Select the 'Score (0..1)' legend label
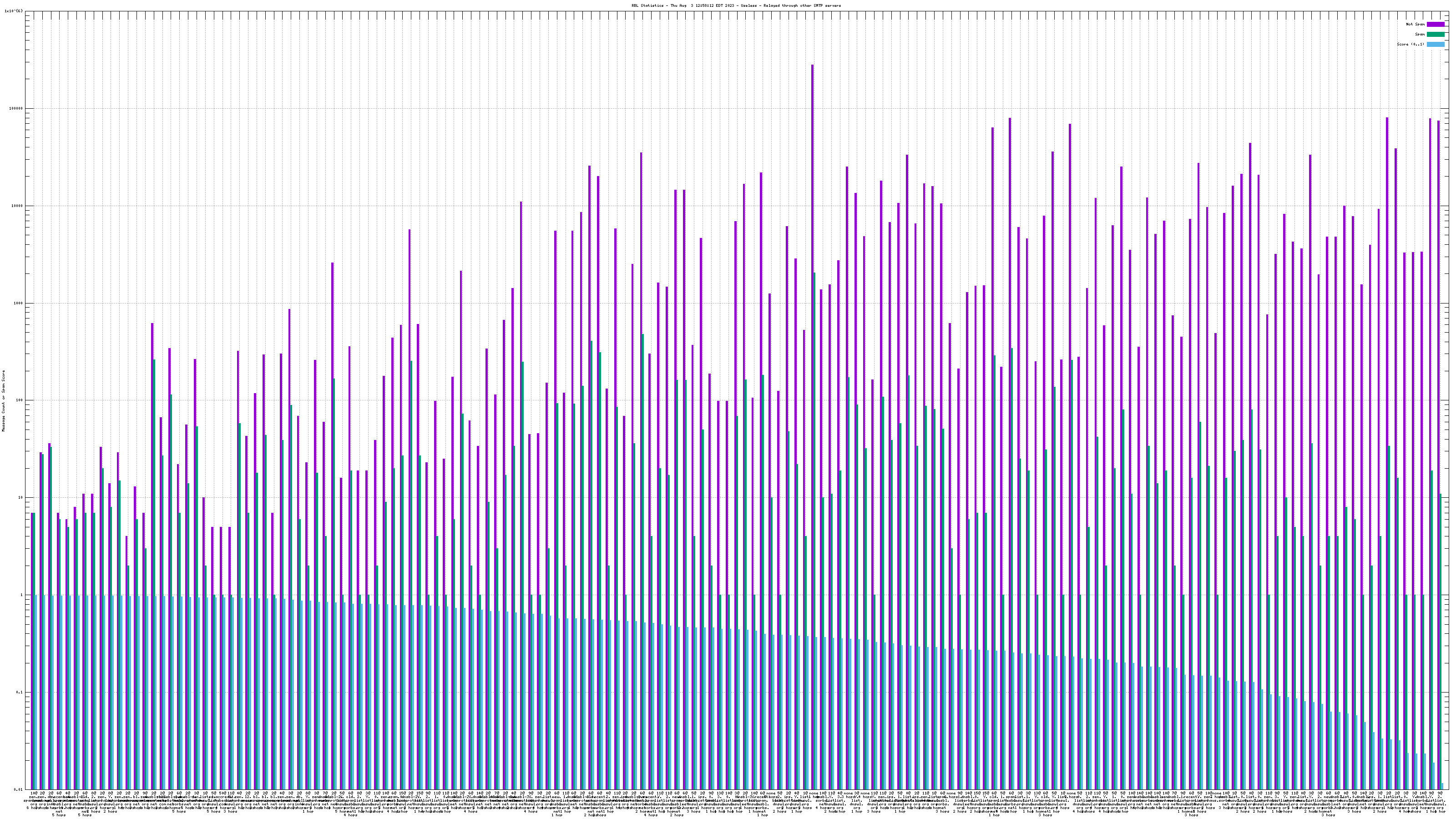The height and width of the screenshot is (819, 1456). point(1410,44)
